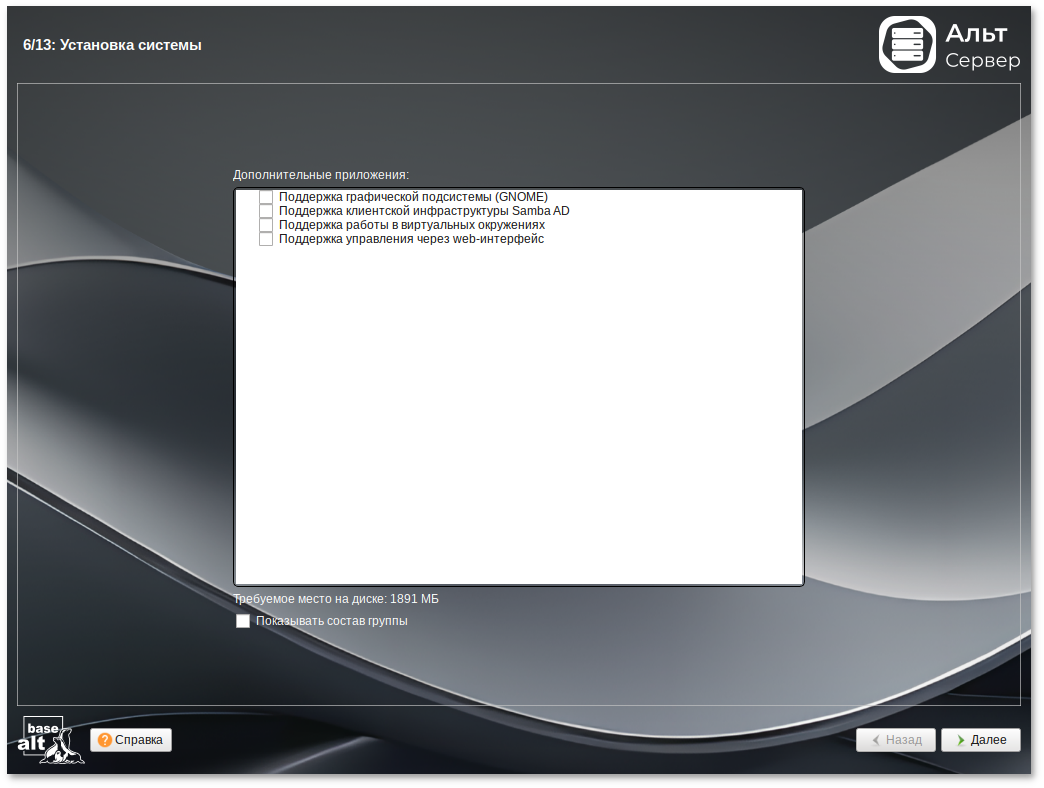Click the 'Поддержка работы в виртуальных окружениях' text
The width and height of the screenshot is (1044, 788).
pyautogui.click(x=411, y=225)
